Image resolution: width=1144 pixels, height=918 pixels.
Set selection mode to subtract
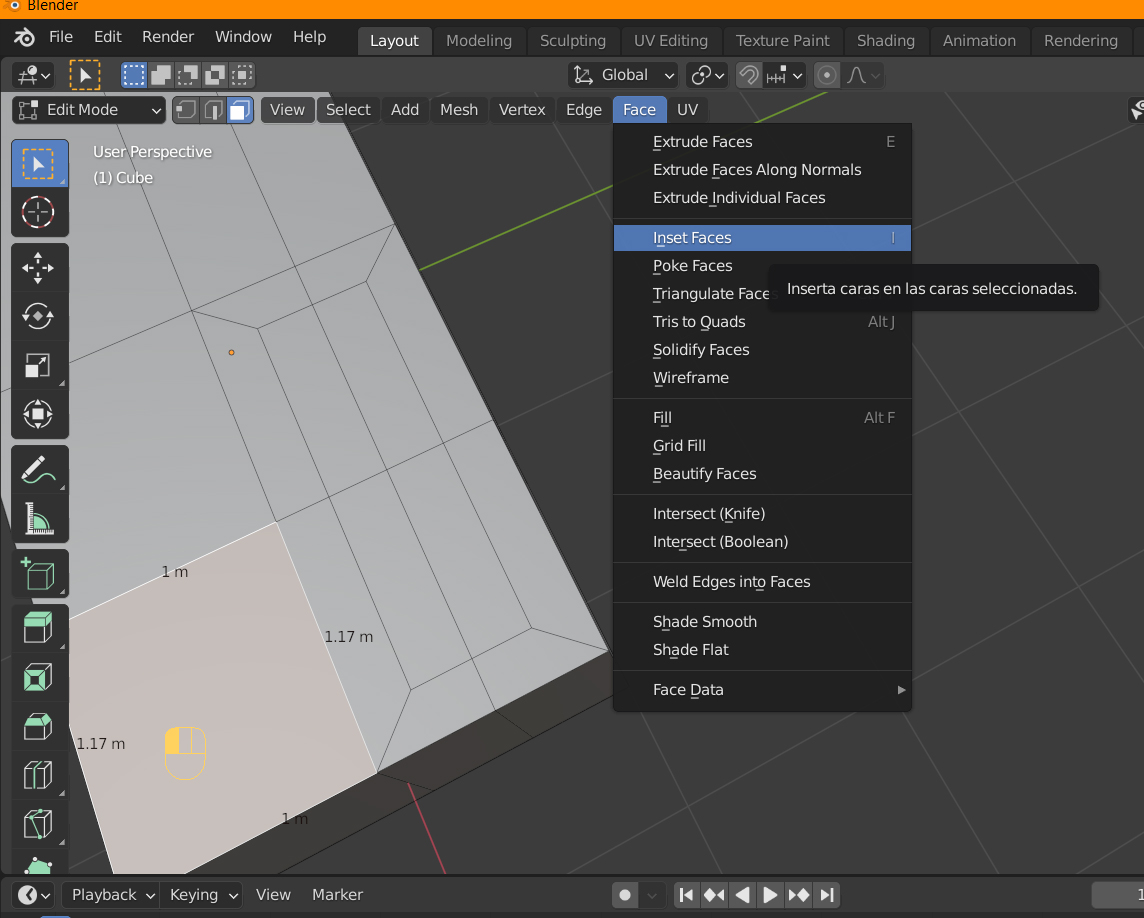(188, 75)
